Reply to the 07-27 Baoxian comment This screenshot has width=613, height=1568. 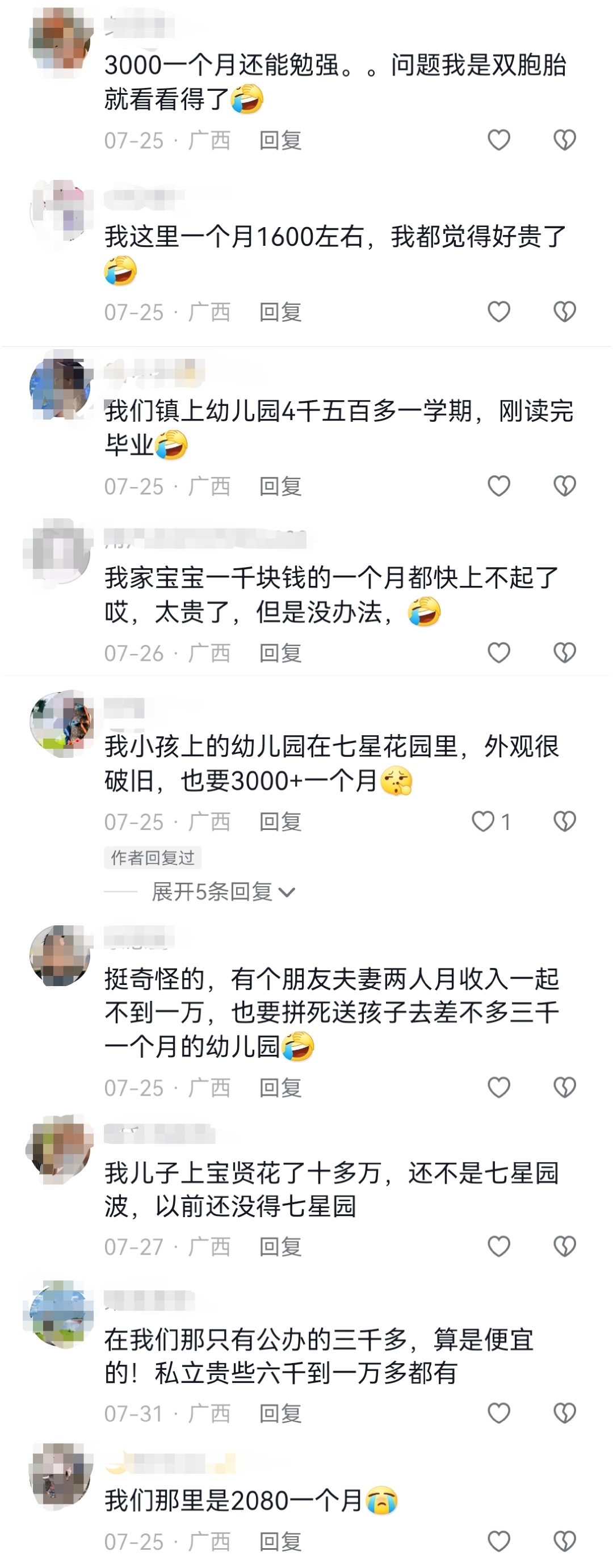pos(280,1247)
